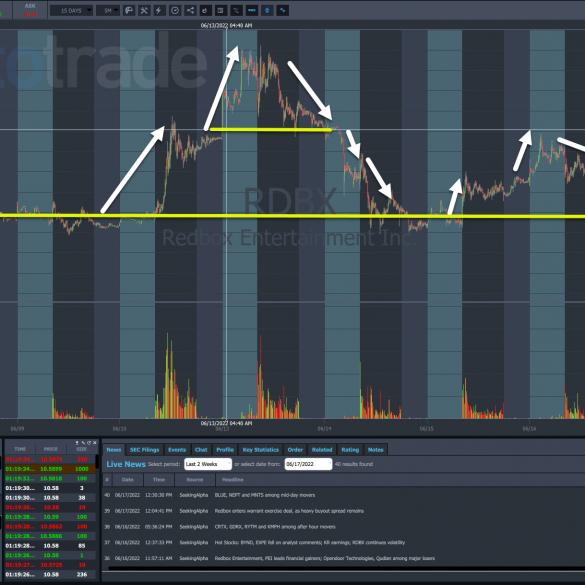Refresh the time and sales panel
The image size is (585, 585).
point(89,442)
